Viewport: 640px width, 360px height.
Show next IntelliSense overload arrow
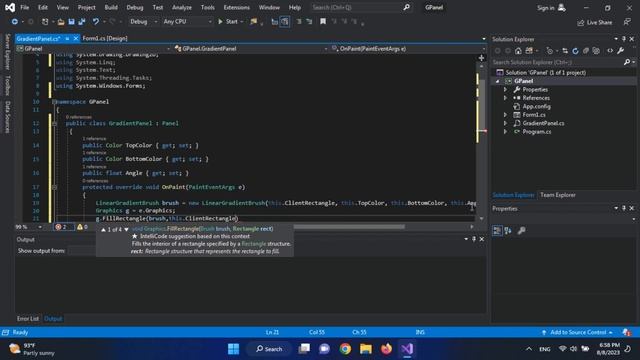pos(126,229)
